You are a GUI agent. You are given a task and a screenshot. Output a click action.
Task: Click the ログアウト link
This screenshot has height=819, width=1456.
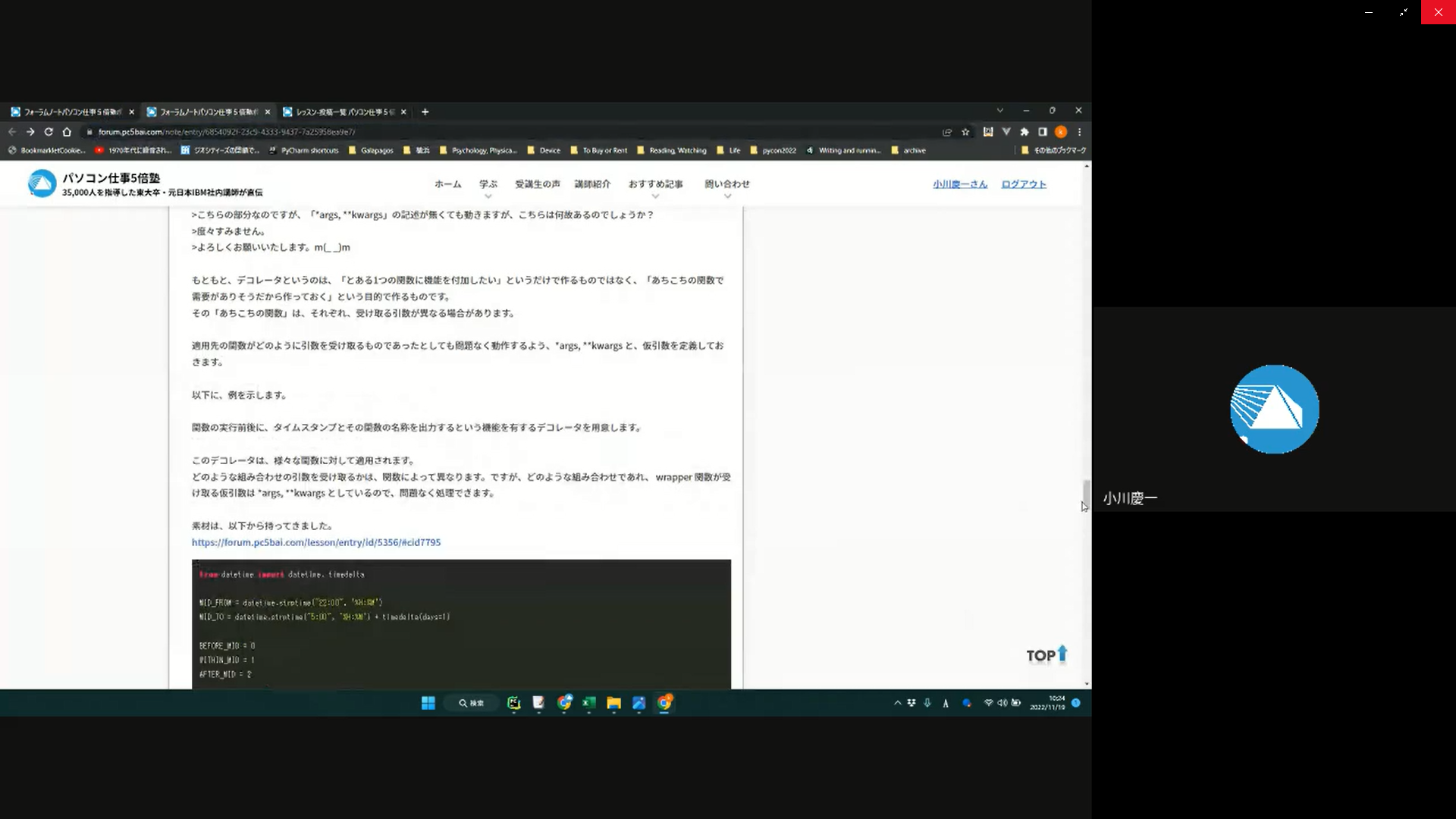1023,184
